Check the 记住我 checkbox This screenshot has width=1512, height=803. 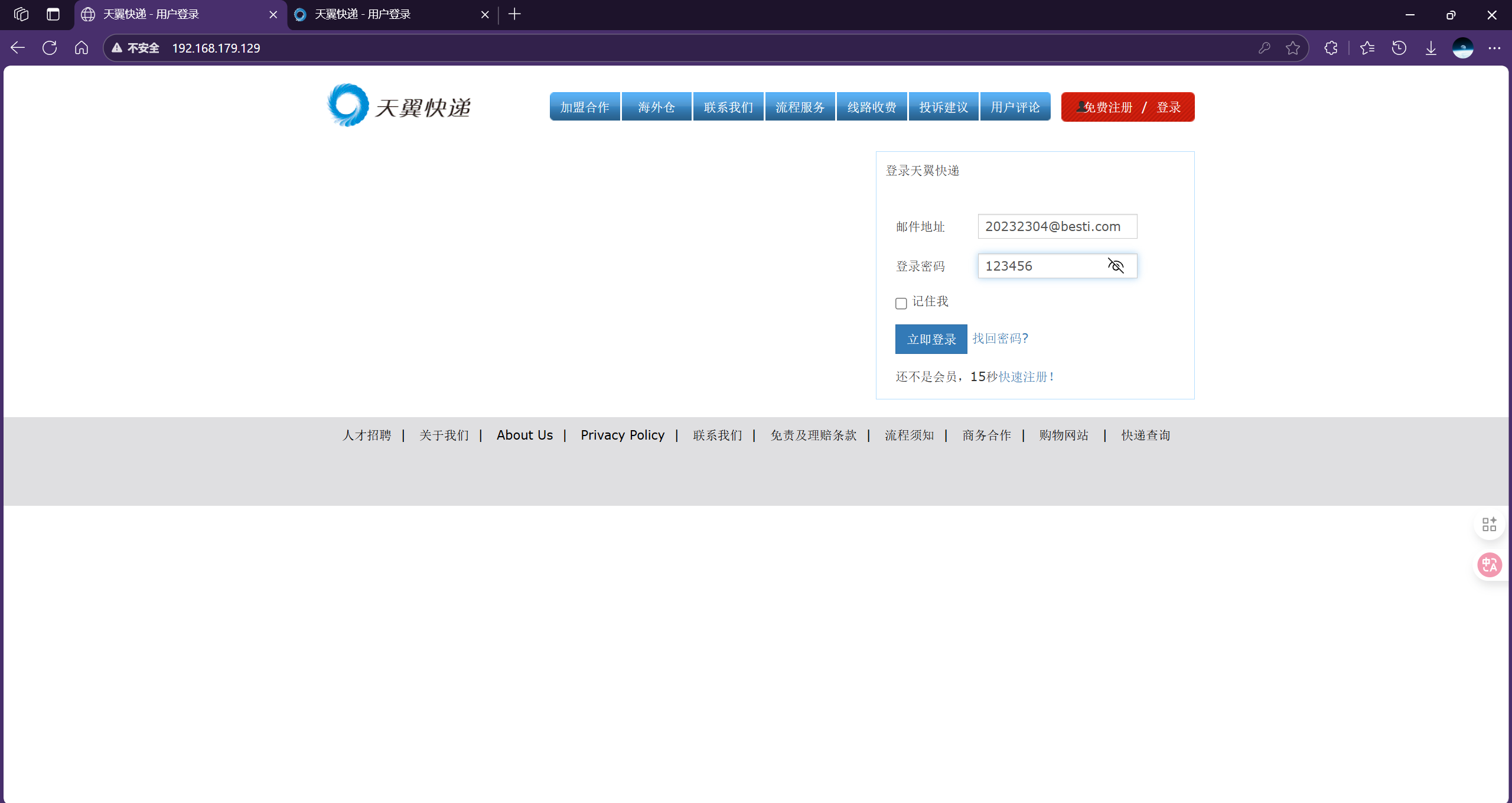[901, 303]
